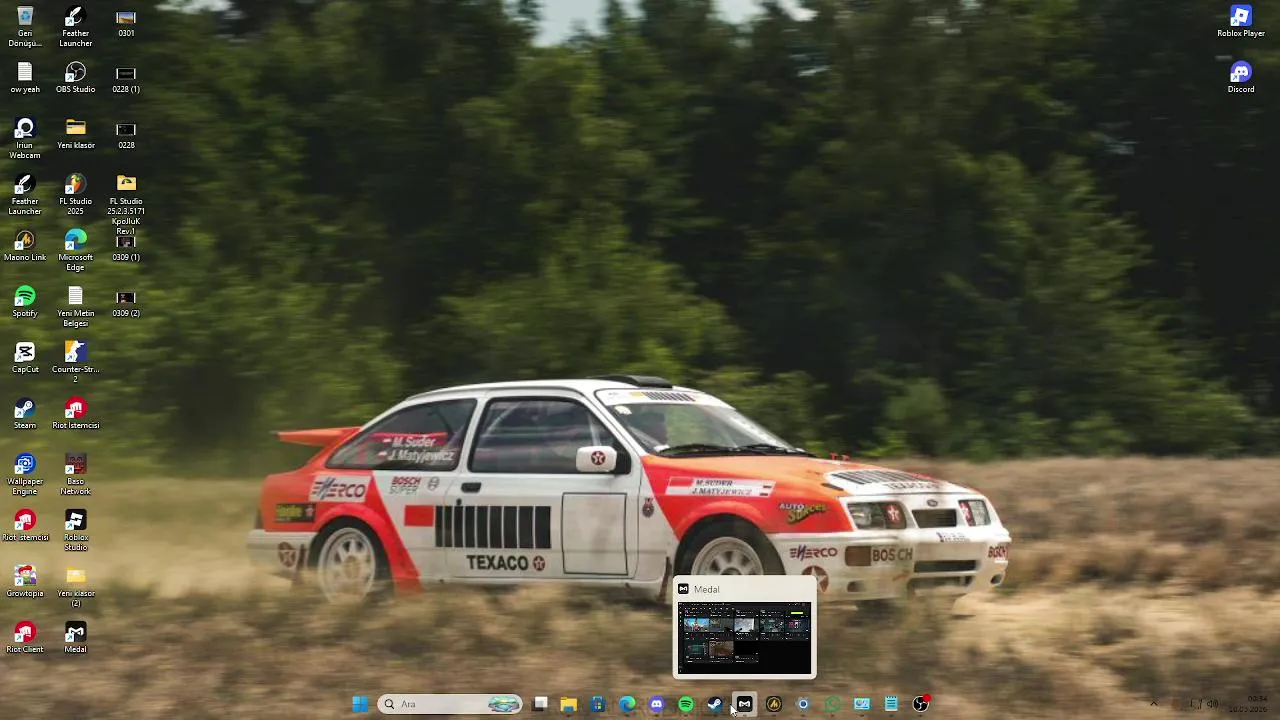Viewport: 1280px width, 720px height.
Task: Open FL Studio 25.2.3.5171 folder
Action: pyautogui.click(x=126, y=204)
